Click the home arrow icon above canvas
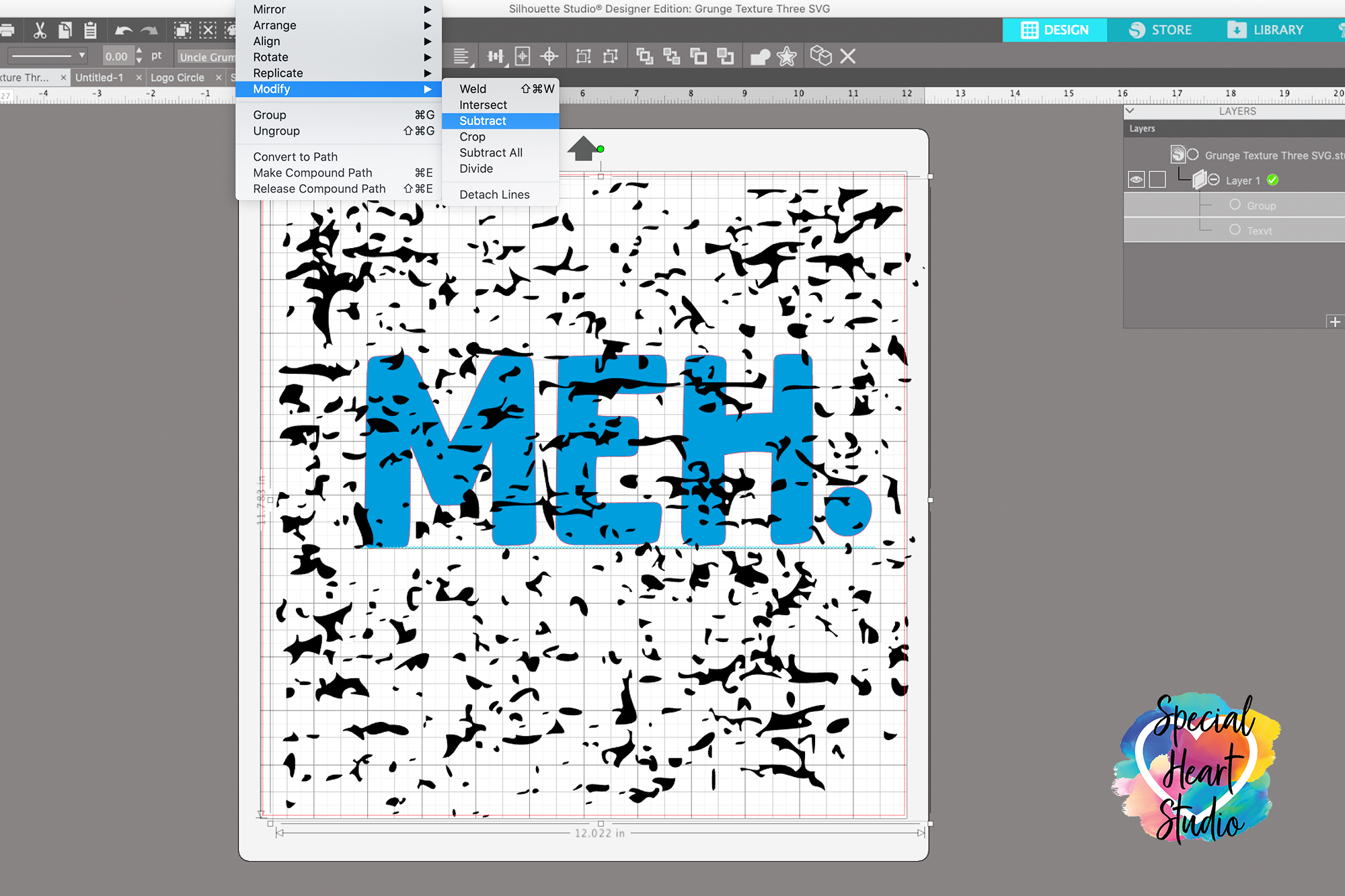The image size is (1345, 896). pos(583,149)
